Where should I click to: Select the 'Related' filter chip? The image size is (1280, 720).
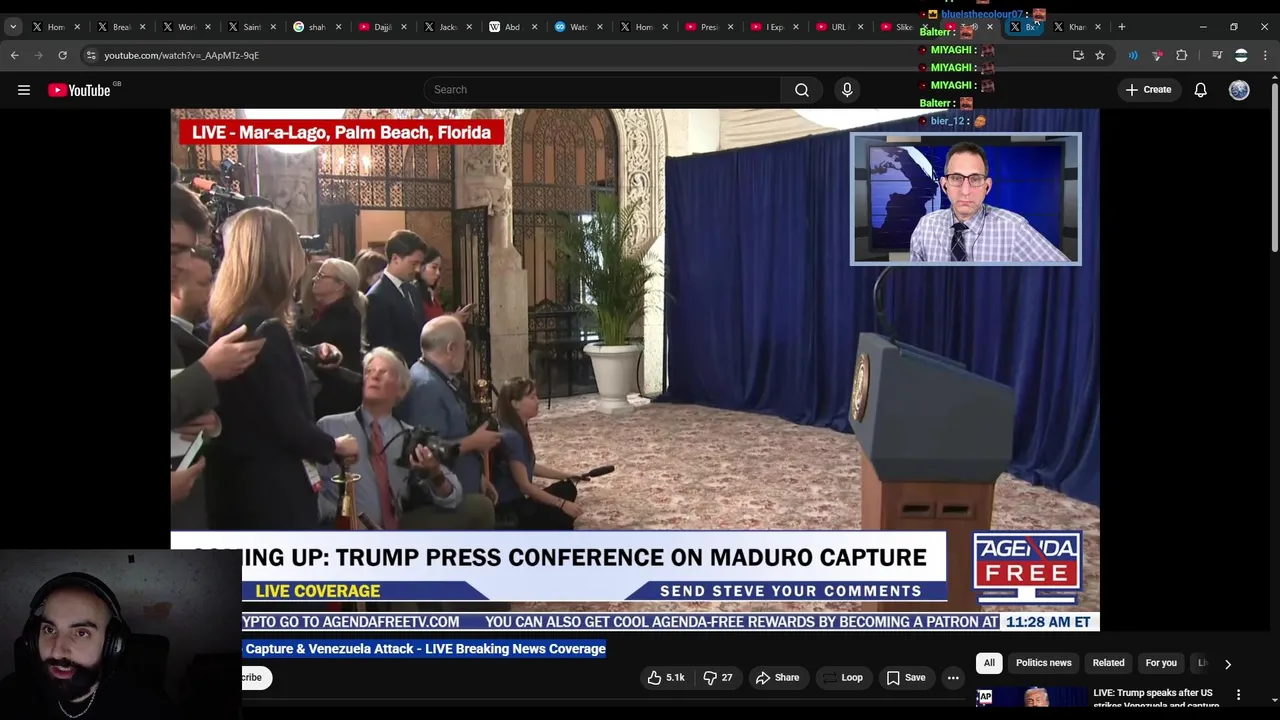click(x=1108, y=663)
